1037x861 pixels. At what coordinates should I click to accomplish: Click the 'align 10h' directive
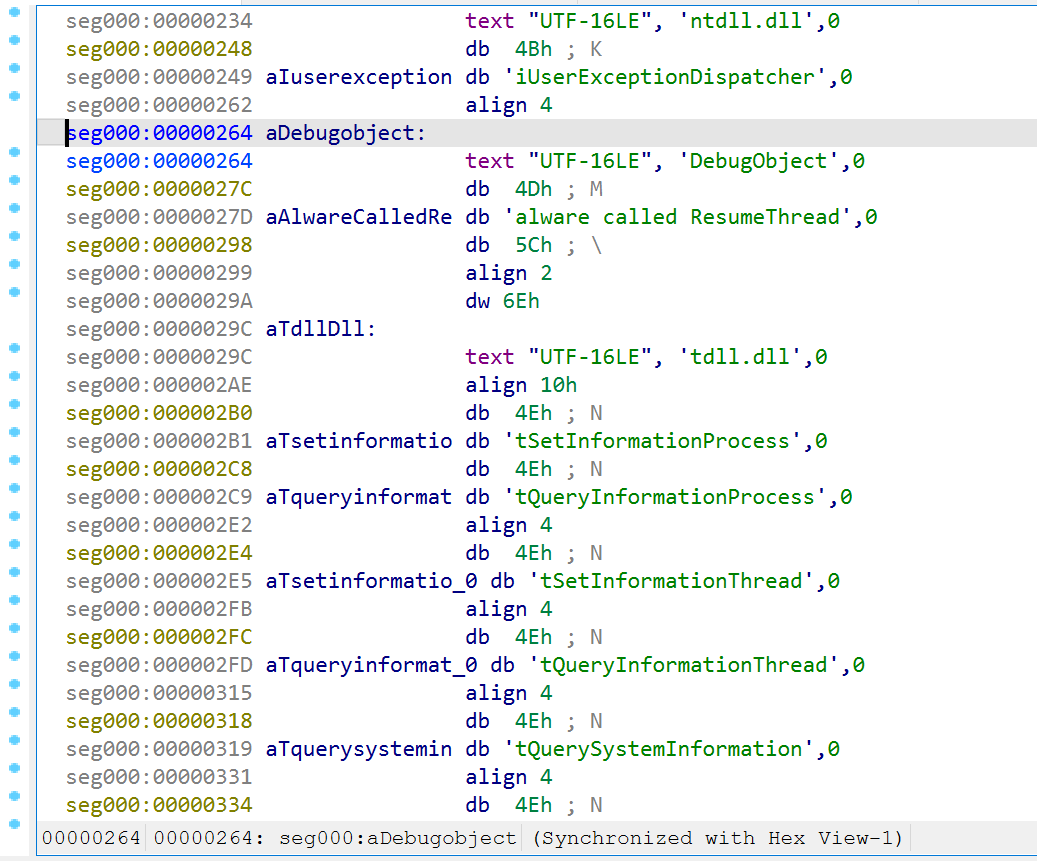pos(521,385)
